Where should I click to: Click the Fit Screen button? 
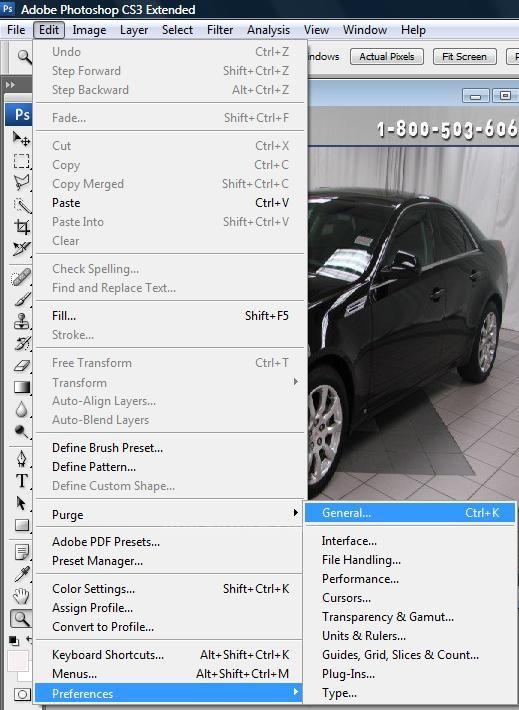coord(465,57)
